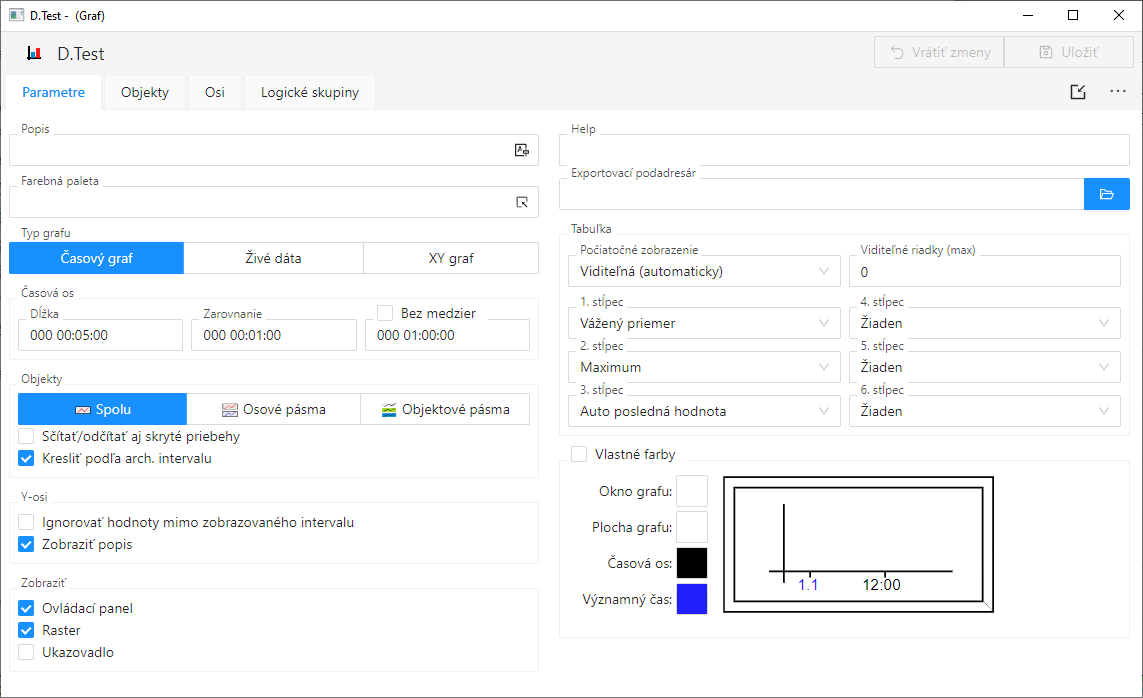Select the XY graf type button
This screenshot has height=698, width=1143.
coord(450,258)
